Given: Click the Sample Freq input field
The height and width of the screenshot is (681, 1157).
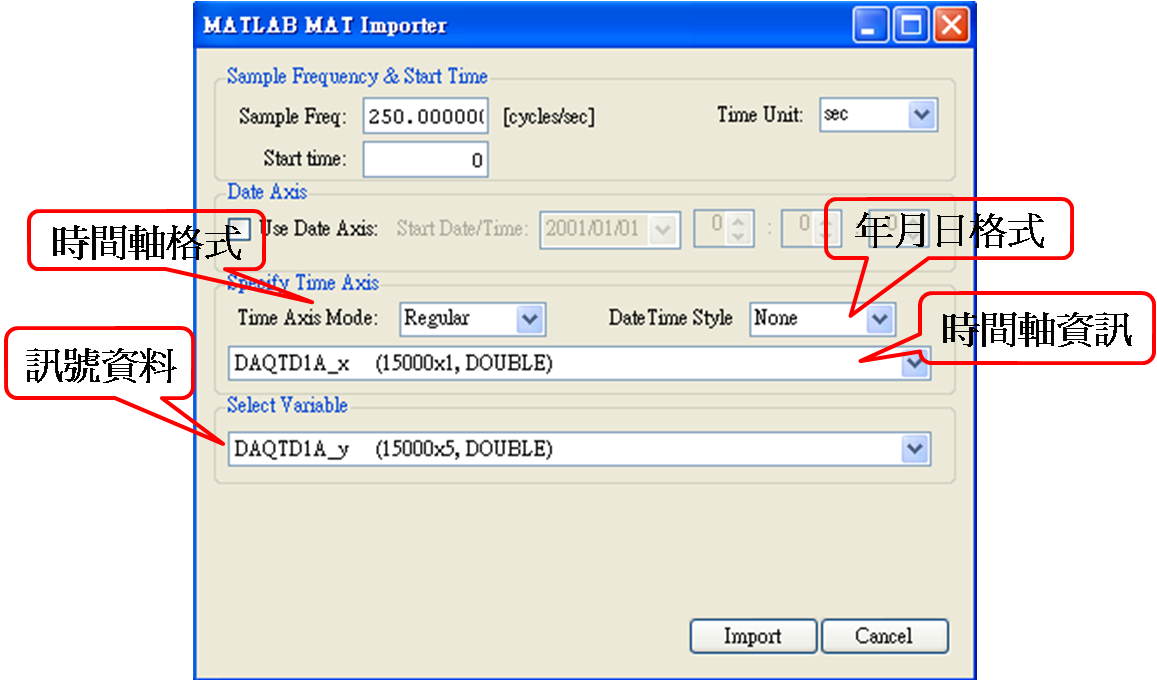Looking at the screenshot, I should pos(425,117).
